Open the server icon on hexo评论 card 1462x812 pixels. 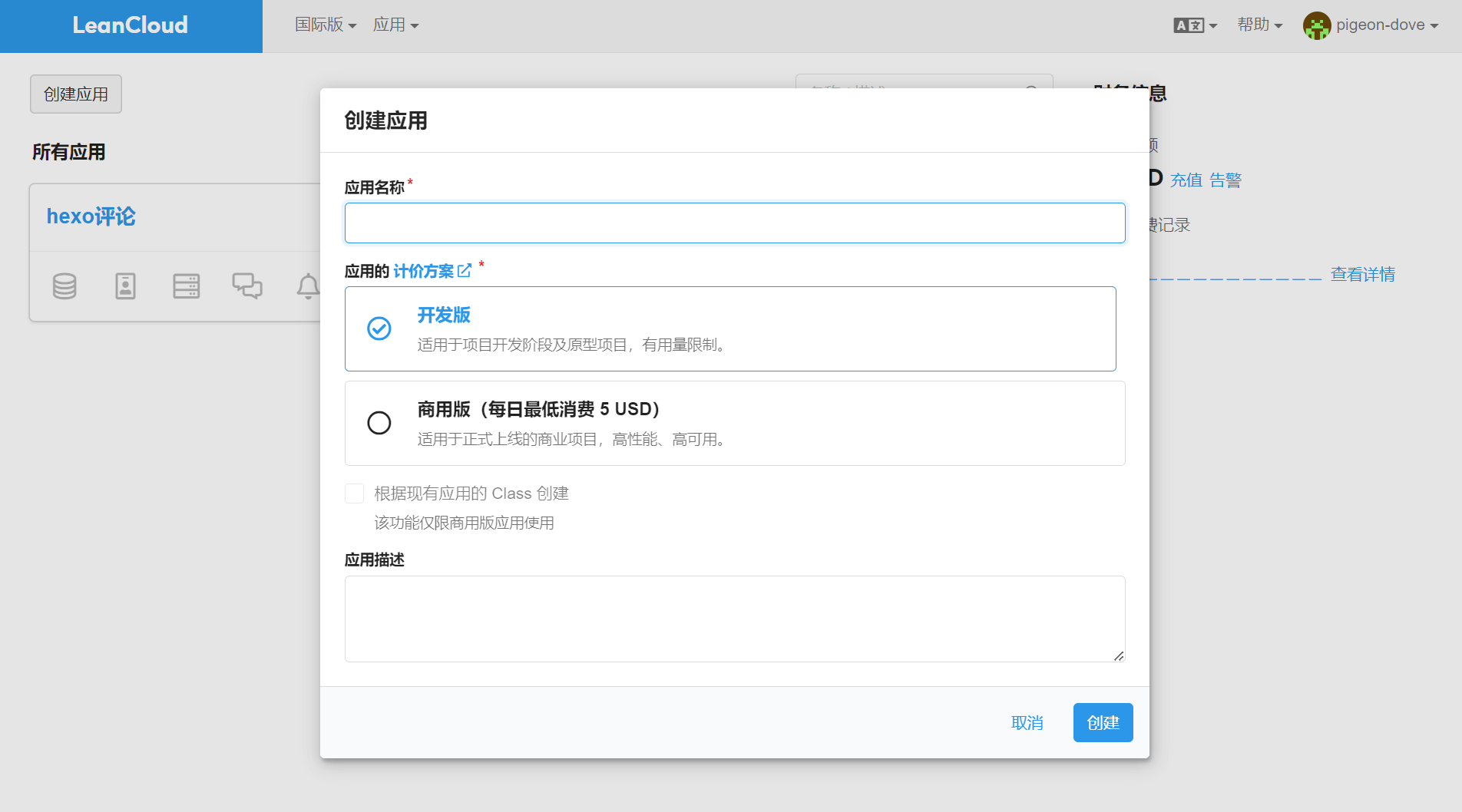(x=187, y=286)
